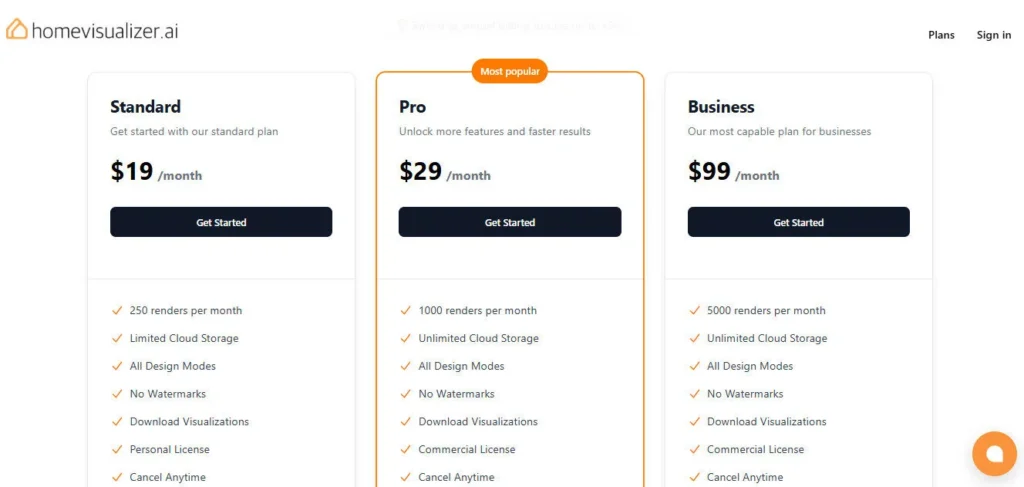Open the orange chat bubble widget
Image resolution: width=1024 pixels, height=487 pixels.
(994, 454)
